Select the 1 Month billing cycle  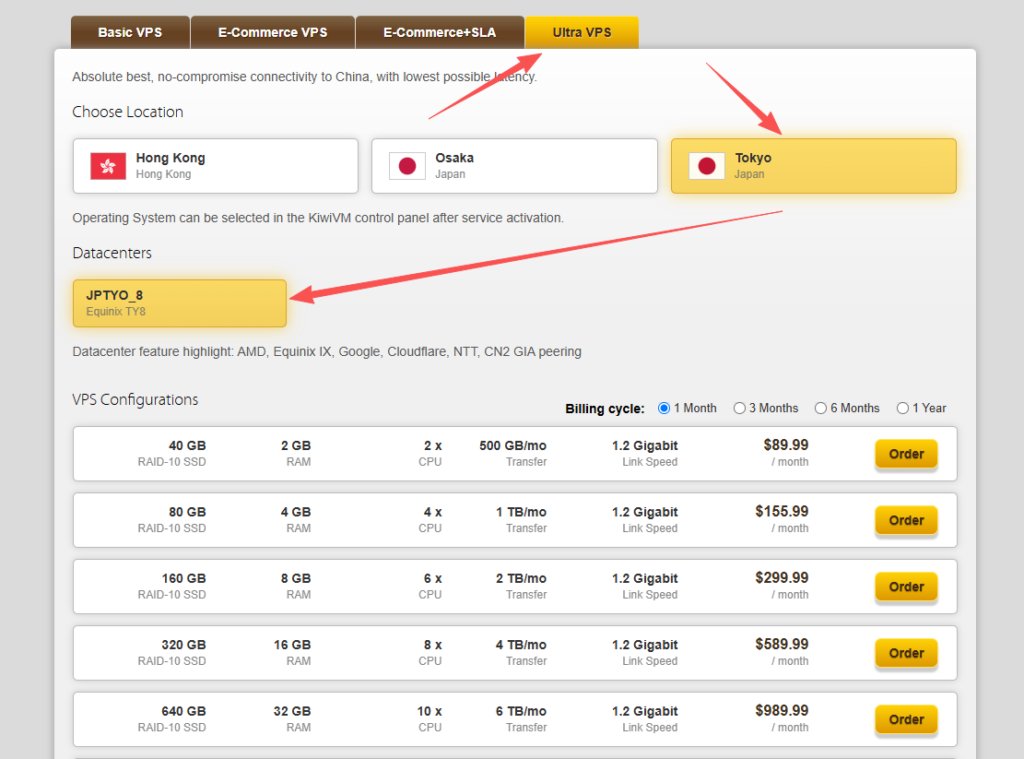pos(664,408)
